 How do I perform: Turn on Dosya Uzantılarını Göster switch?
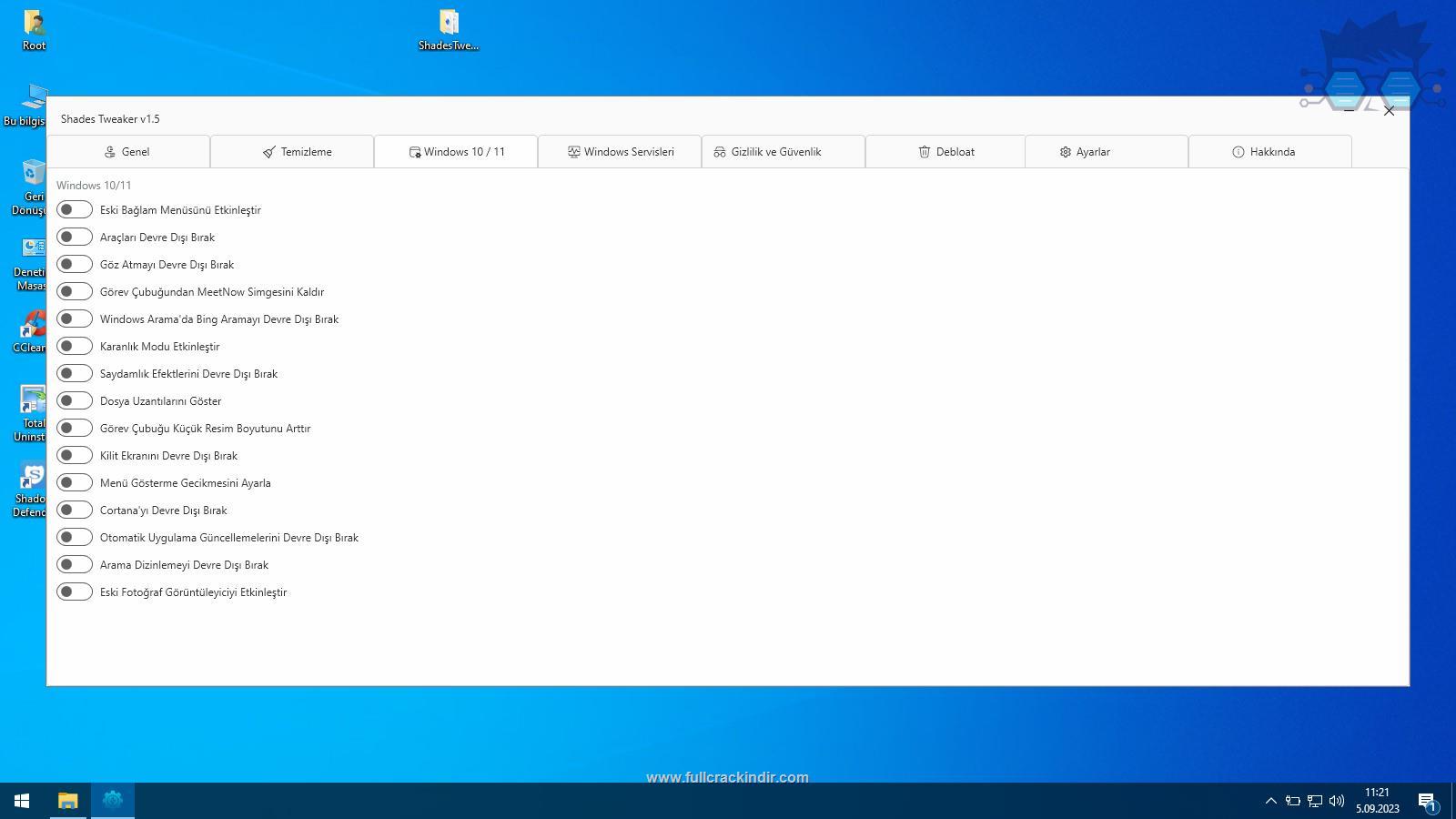coord(75,401)
